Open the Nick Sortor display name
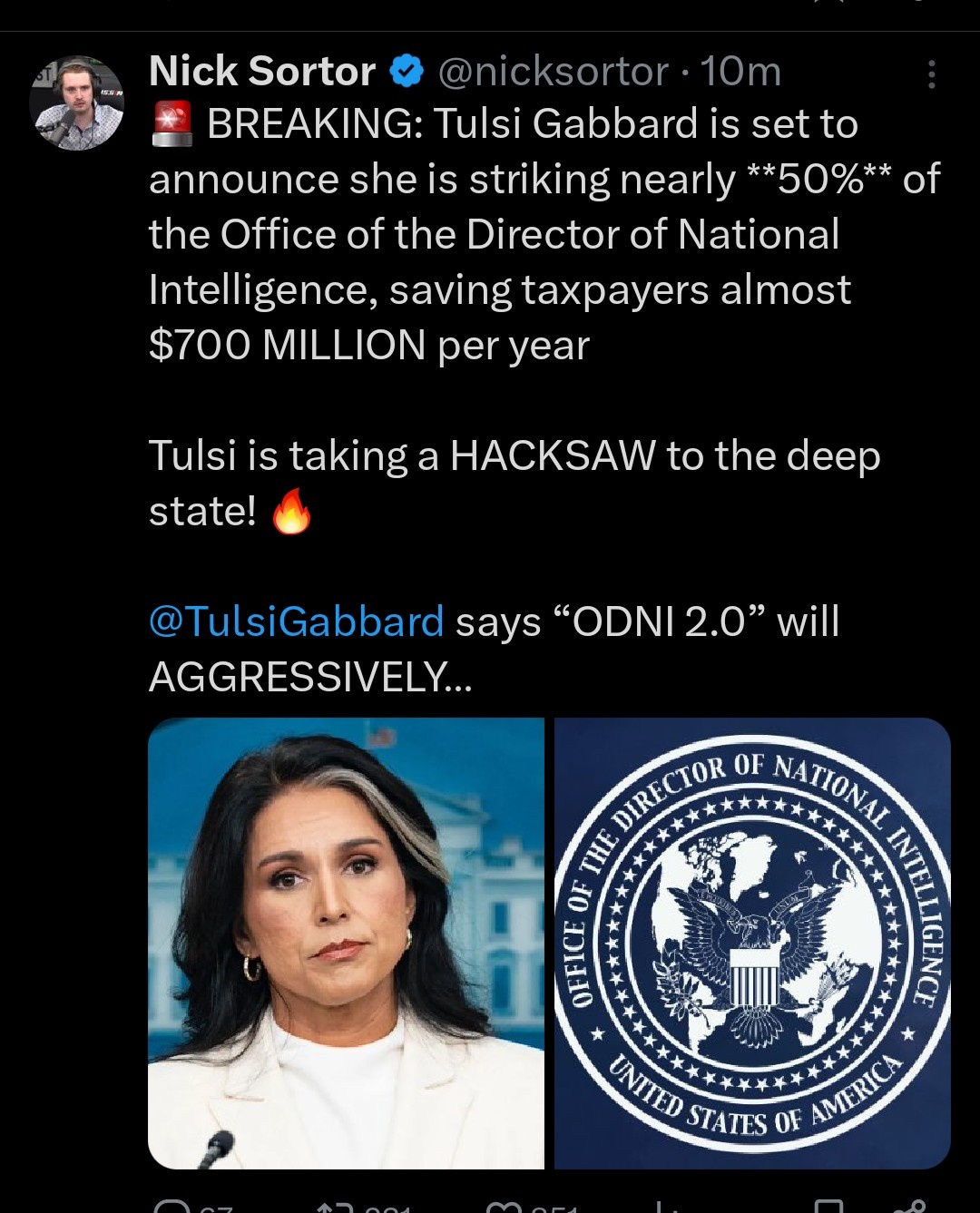This screenshot has width=980, height=1213. point(262,72)
